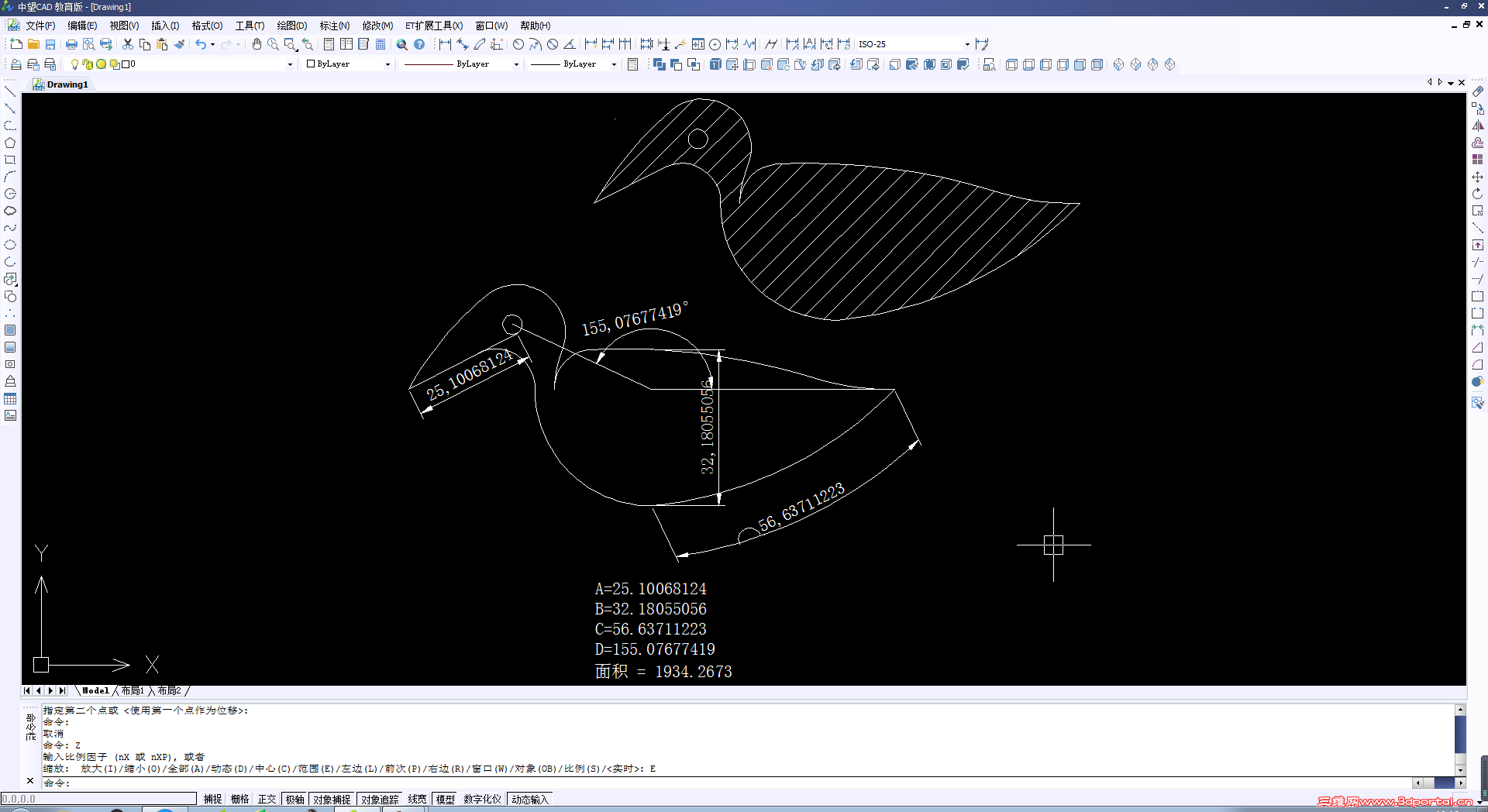Expand the ByLayer linetype dropdown
This screenshot has height=812, width=1488.
pyautogui.click(x=516, y=64)
